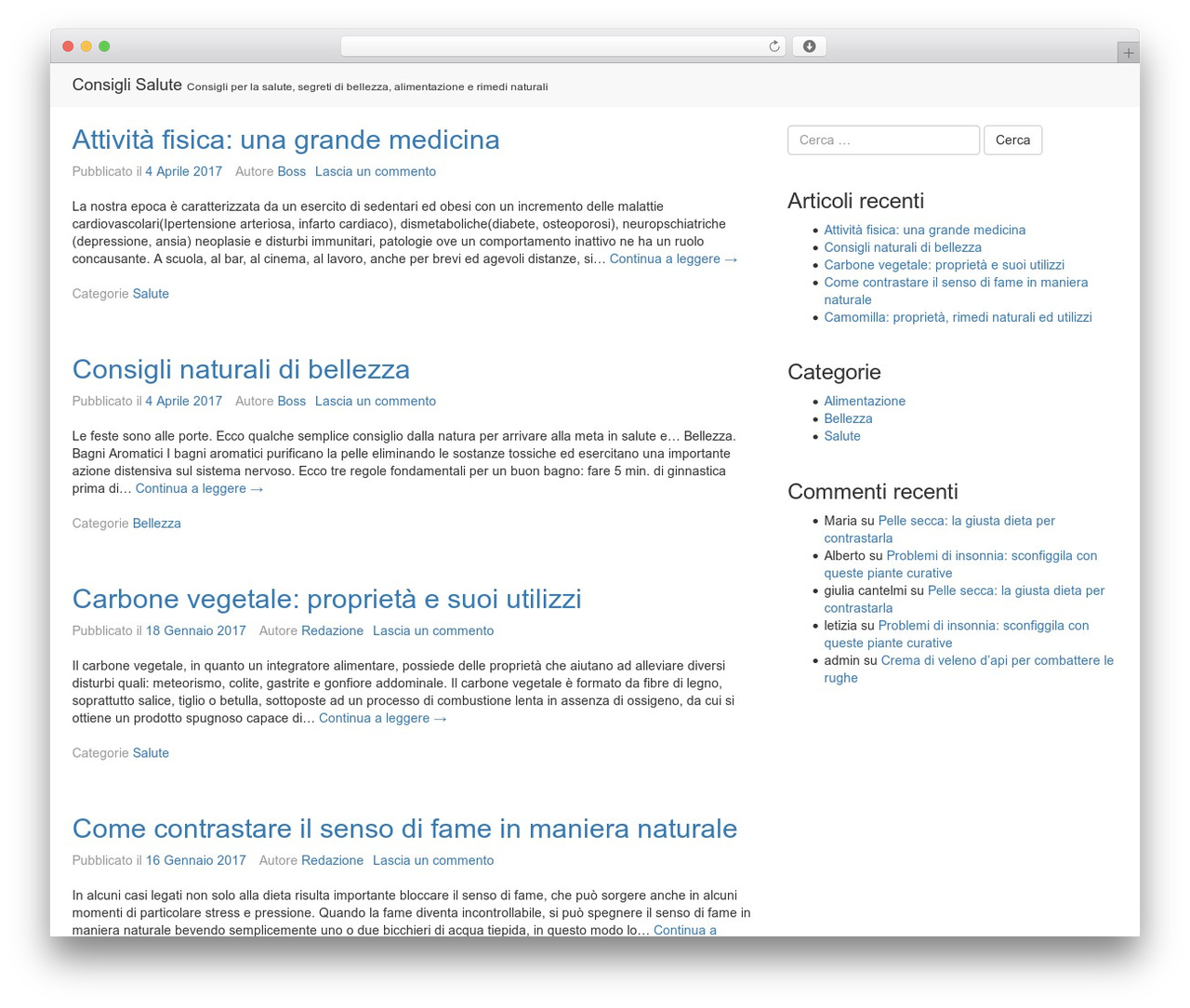Viewport: 1190px width, 1008px height.
Task: Click date 4 Aprile 2017 under Attività fisica
Action: [183, 171]
